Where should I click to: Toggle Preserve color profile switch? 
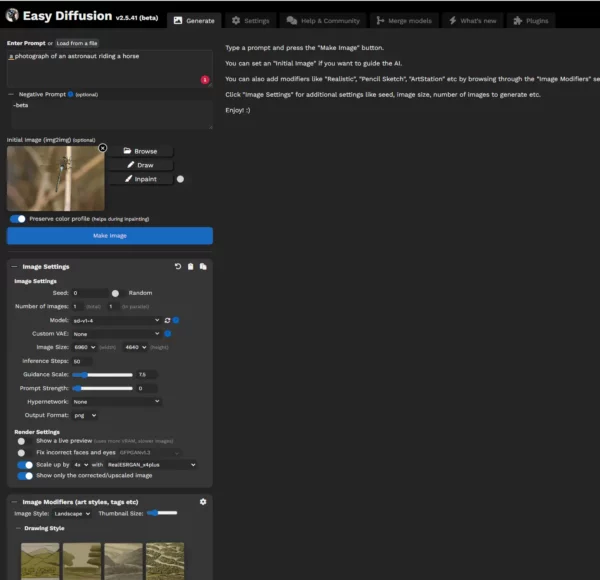tap(18, 219)
